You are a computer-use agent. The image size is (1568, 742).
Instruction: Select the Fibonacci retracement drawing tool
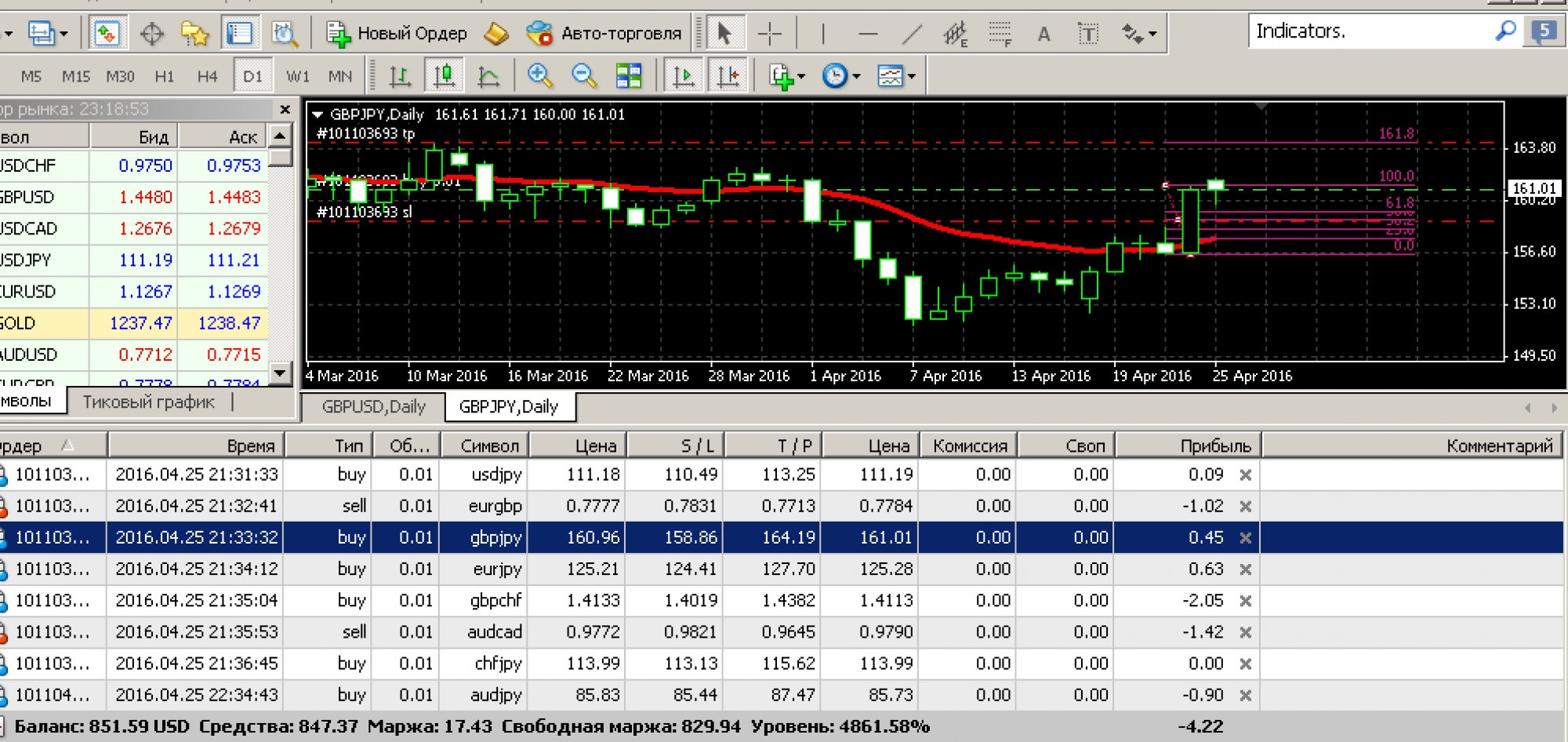1000,34
